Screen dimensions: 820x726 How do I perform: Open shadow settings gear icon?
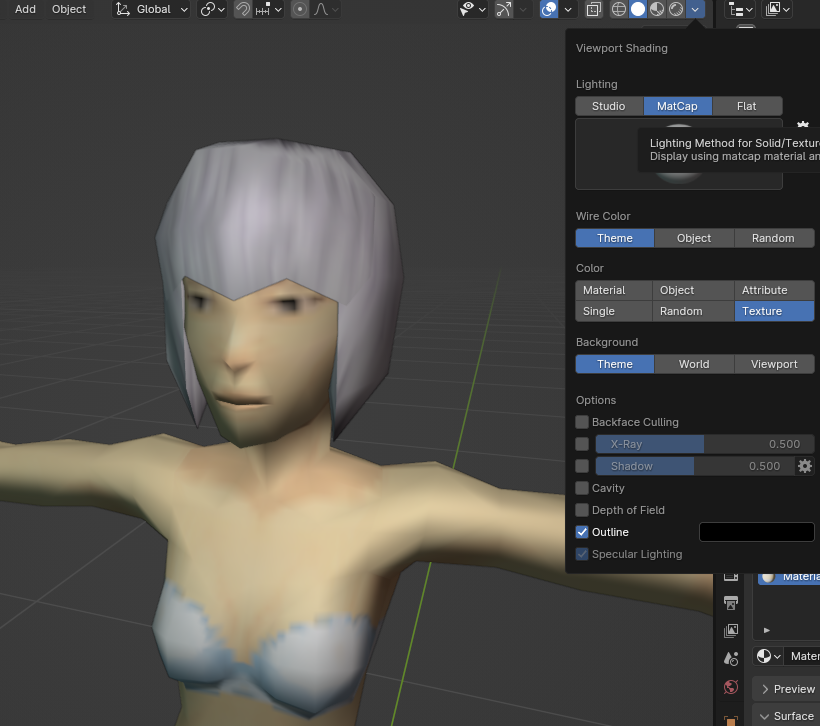click(804, 466)
